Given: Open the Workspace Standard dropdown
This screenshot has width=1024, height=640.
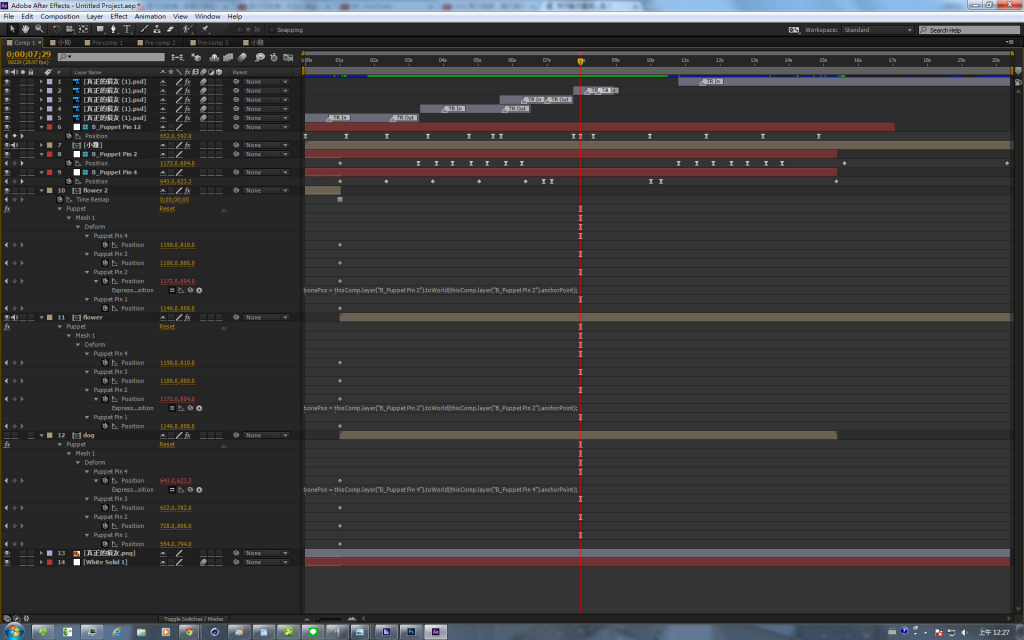Looking at the screenshot, I should pos(878,30).
